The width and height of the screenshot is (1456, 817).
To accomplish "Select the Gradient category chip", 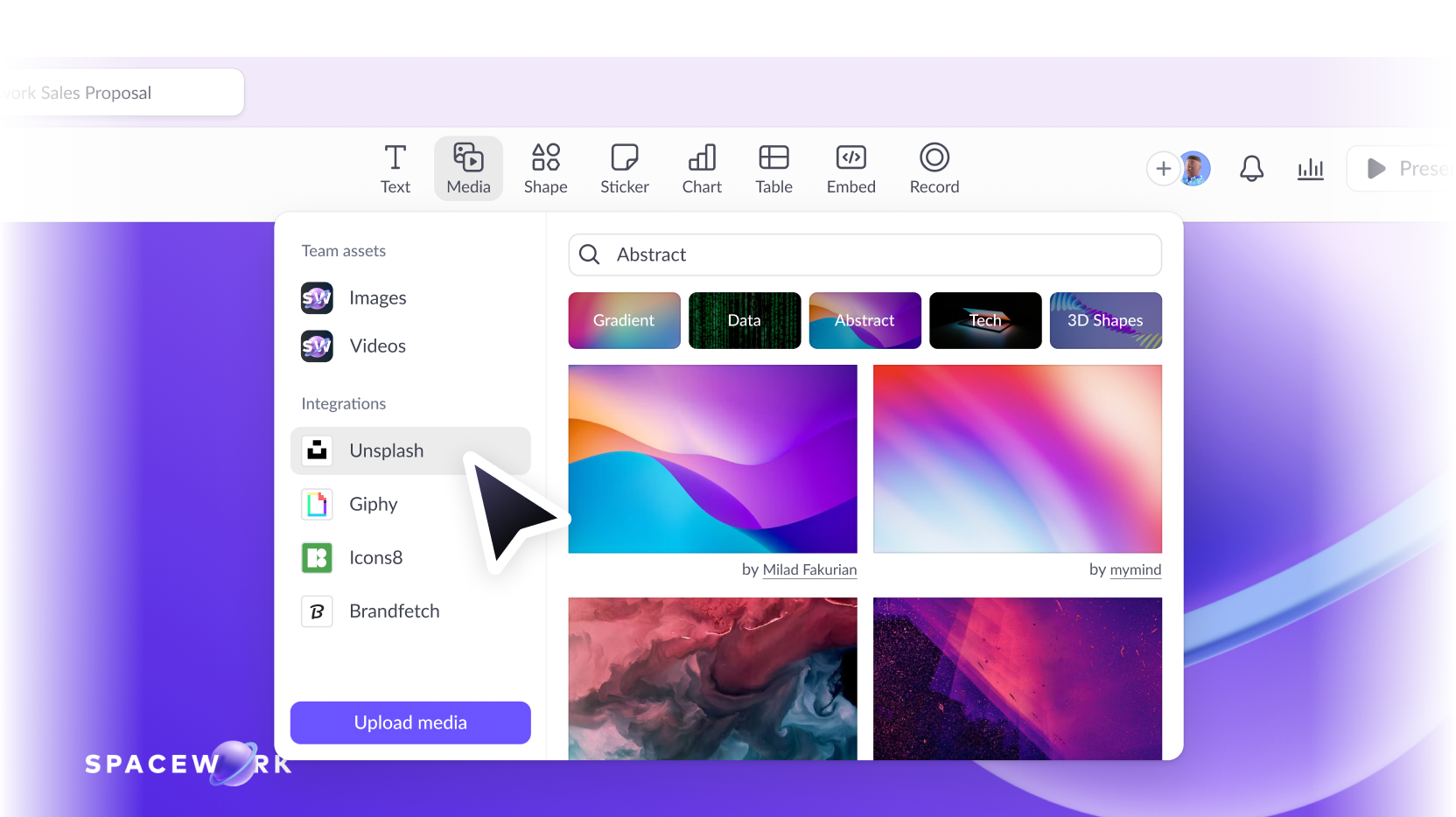I will [x=624, y=320].
